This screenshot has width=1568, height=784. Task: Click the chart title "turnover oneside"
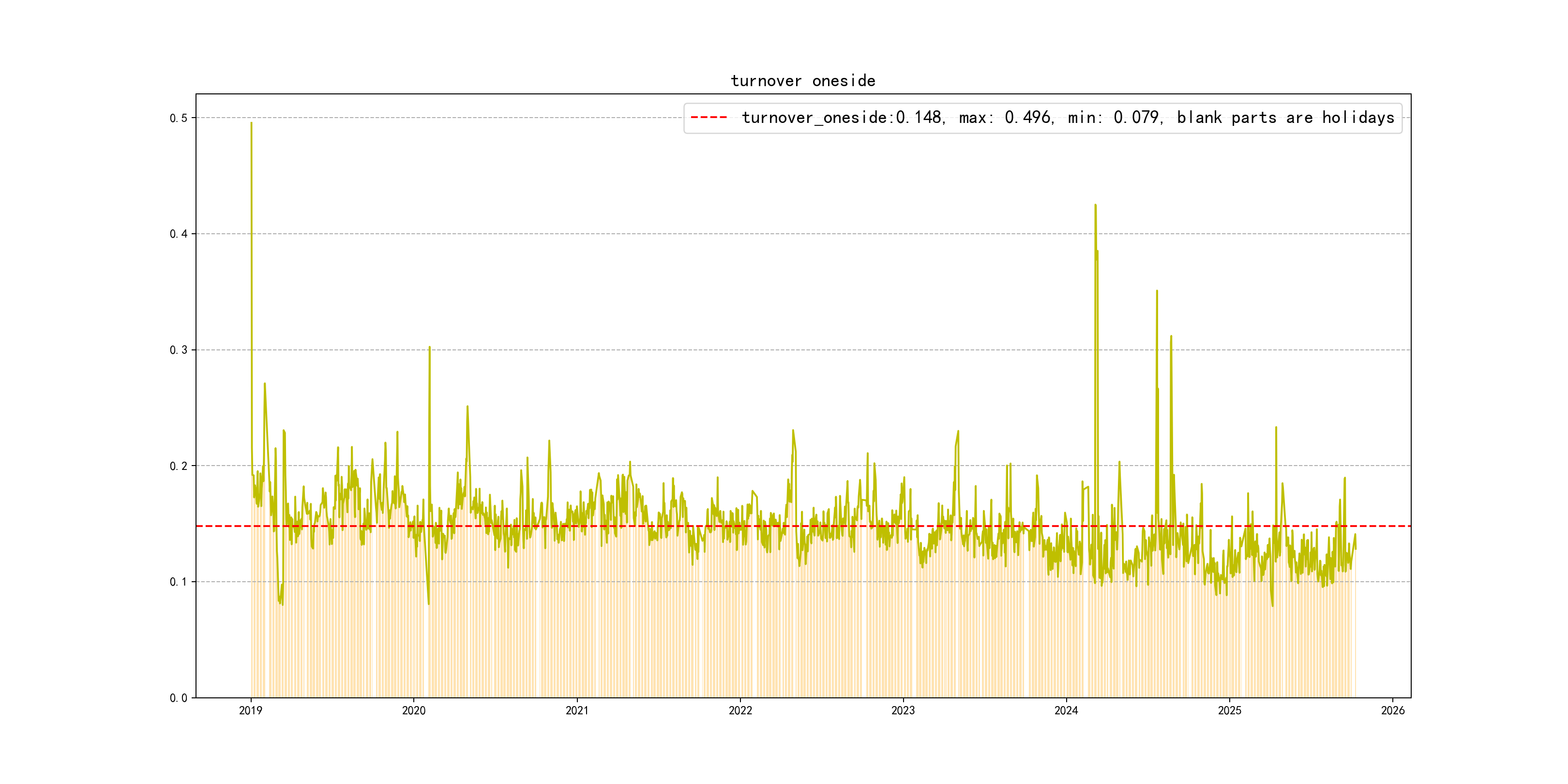(803, 81)
